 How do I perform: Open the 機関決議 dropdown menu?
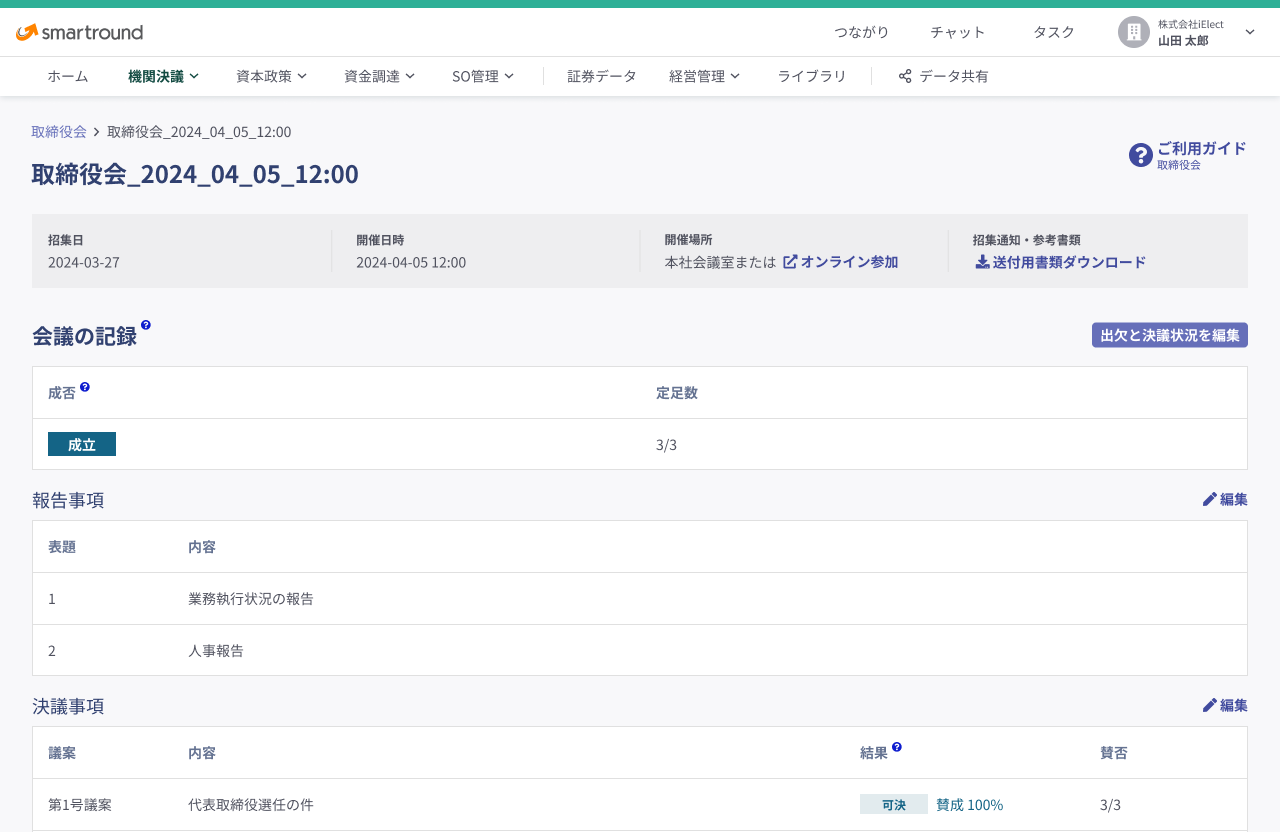tap(163, 75)
